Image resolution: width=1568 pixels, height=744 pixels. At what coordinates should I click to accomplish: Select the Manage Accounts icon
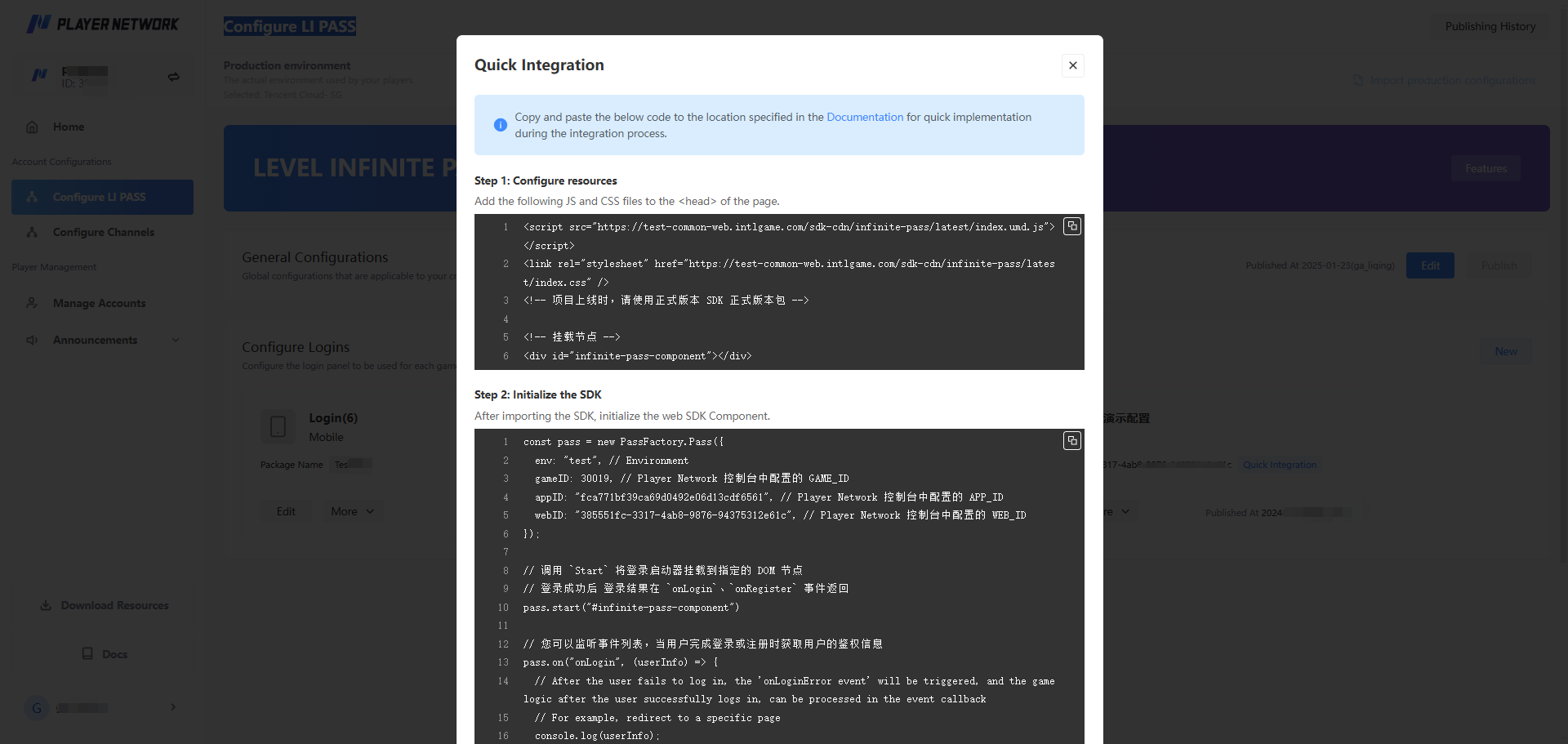click(32, 303)
